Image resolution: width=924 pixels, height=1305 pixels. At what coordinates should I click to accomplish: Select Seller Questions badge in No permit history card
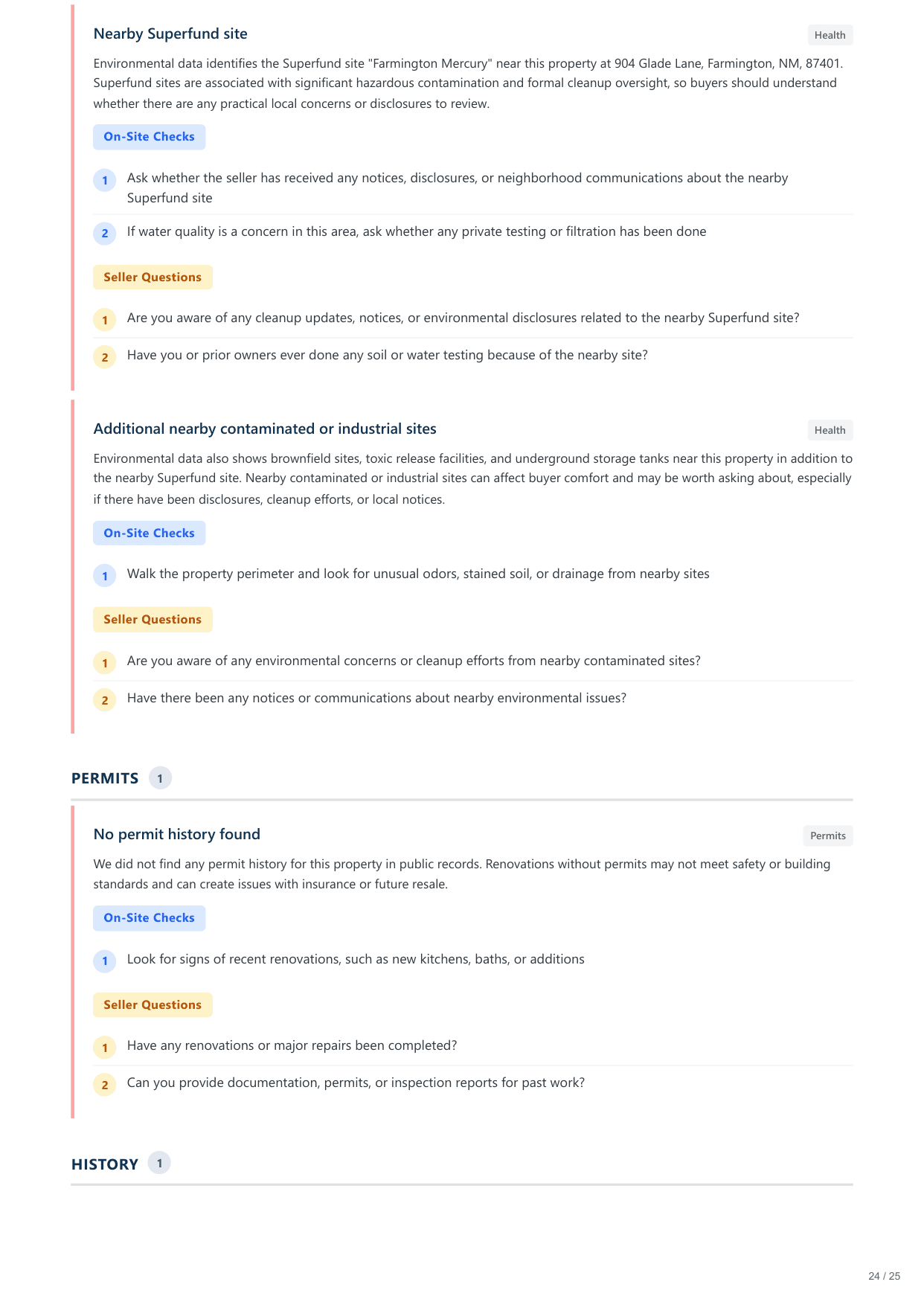[x=153, y=1005]
